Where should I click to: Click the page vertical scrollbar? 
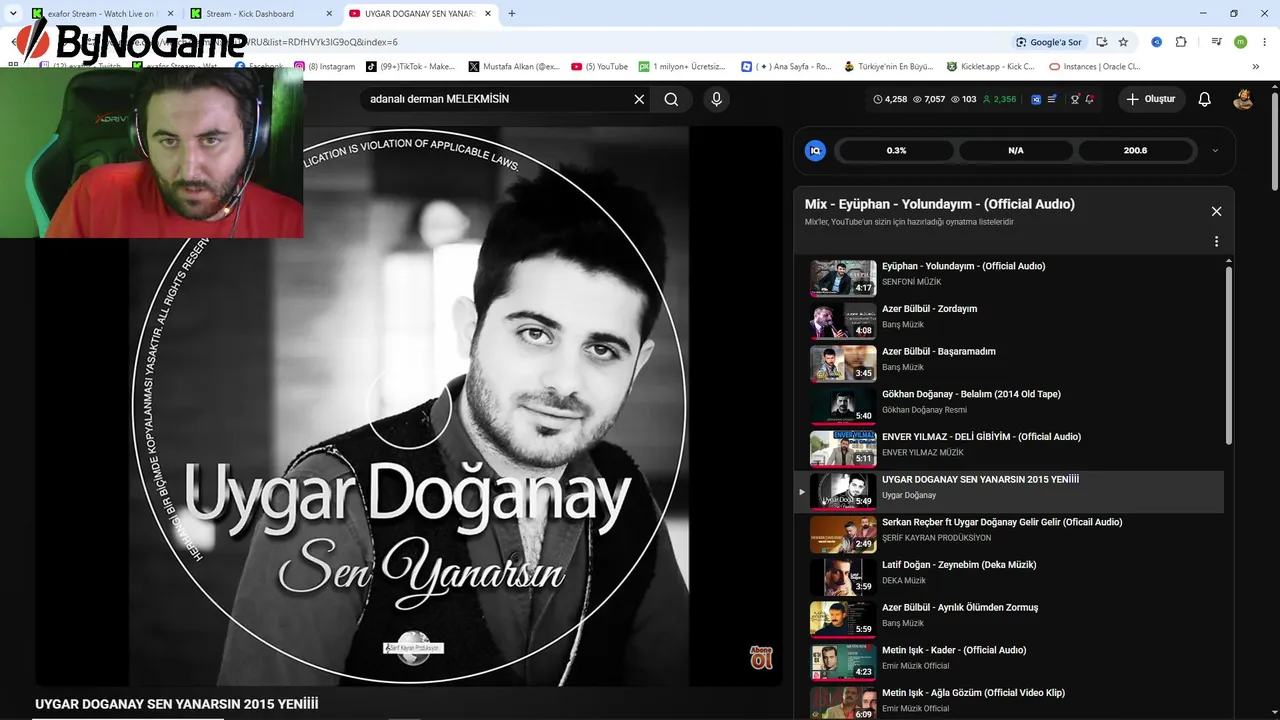pyautogui.click(x=1275, y=140)
